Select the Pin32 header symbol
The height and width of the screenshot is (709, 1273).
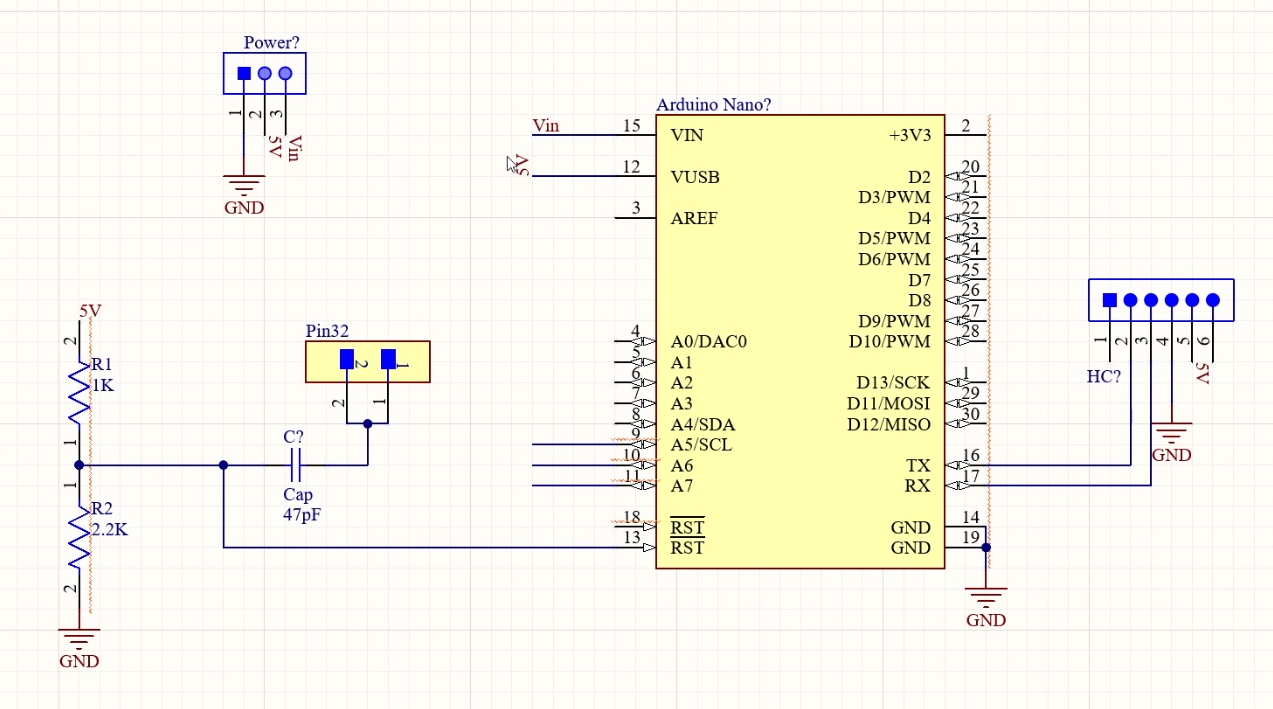coord(367,360)
